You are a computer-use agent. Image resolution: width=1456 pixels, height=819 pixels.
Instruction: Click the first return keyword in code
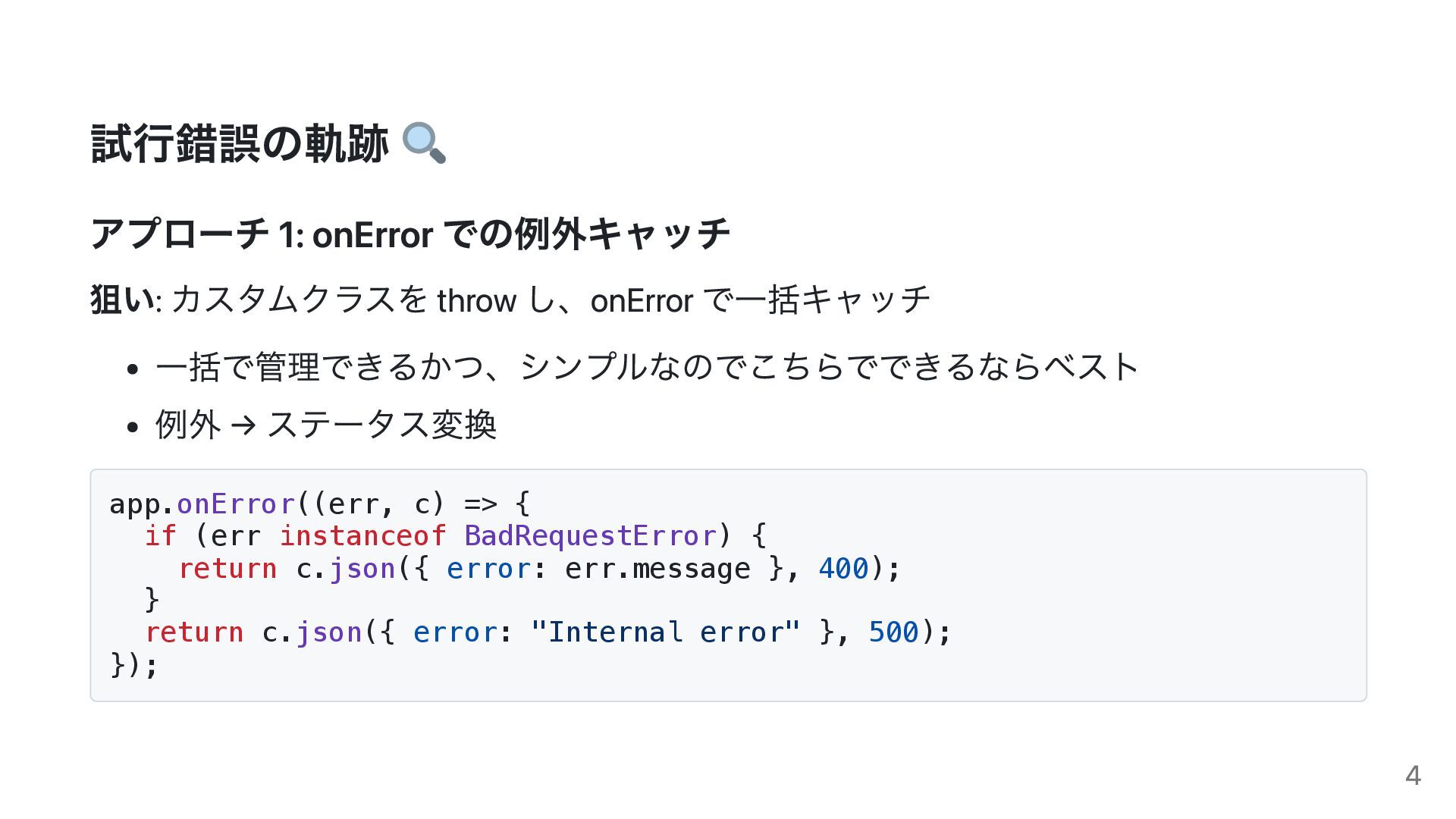(x=227, y=569)
